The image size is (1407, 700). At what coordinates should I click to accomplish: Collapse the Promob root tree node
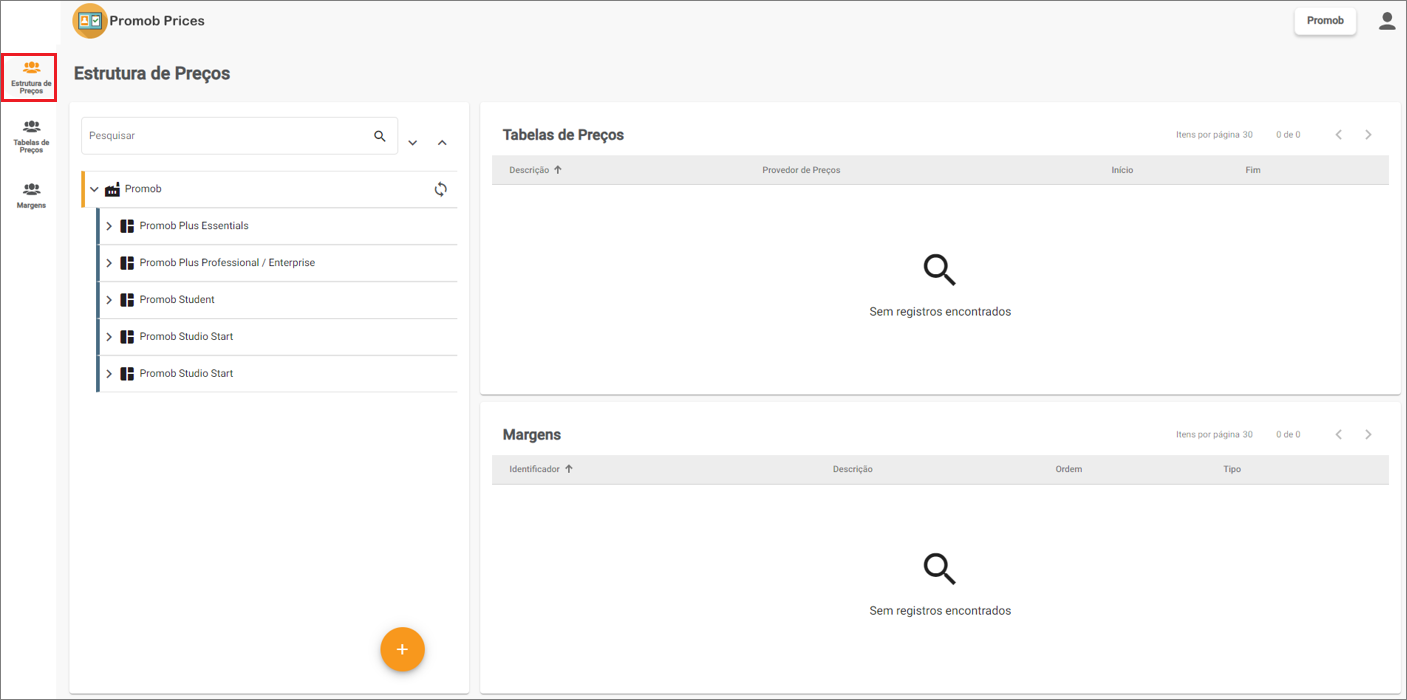pos(95,189)
